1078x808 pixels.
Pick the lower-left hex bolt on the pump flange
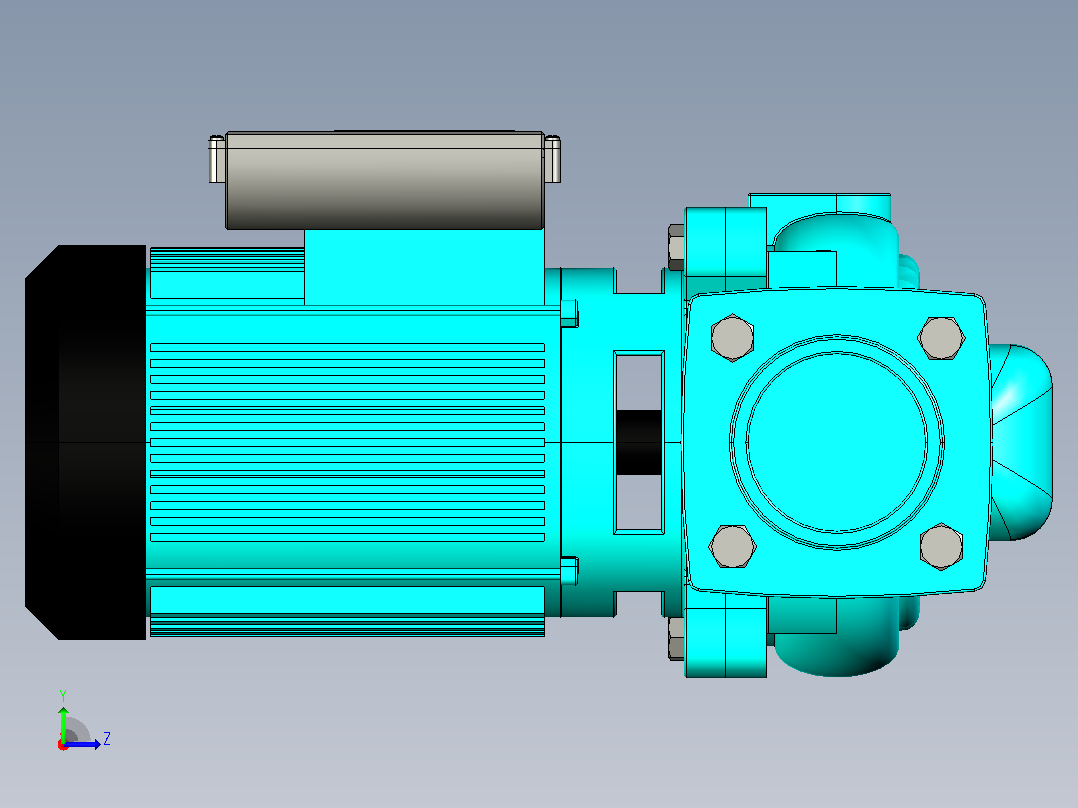(x=732, y=547)
